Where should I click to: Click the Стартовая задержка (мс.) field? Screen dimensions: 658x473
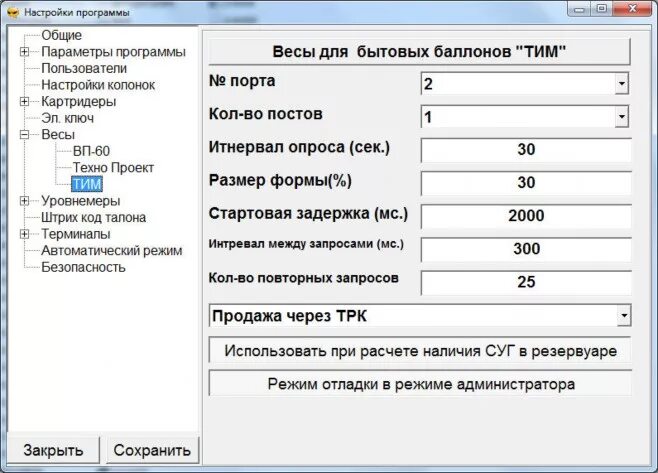526,216
